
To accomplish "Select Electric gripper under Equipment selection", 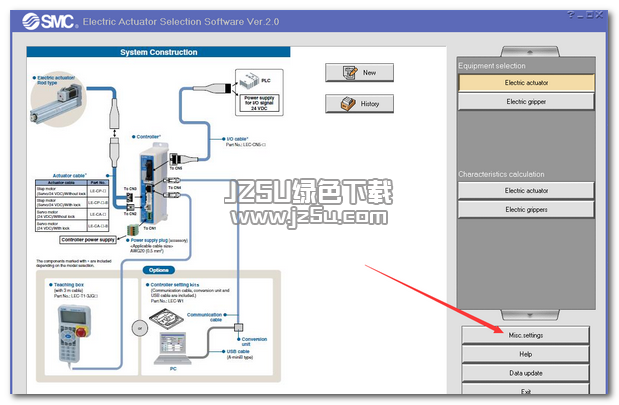I will (526, 102).
